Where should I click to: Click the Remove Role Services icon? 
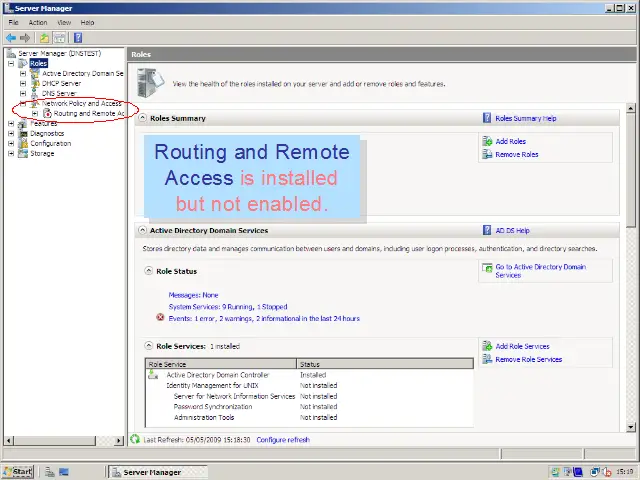[487, 359]
